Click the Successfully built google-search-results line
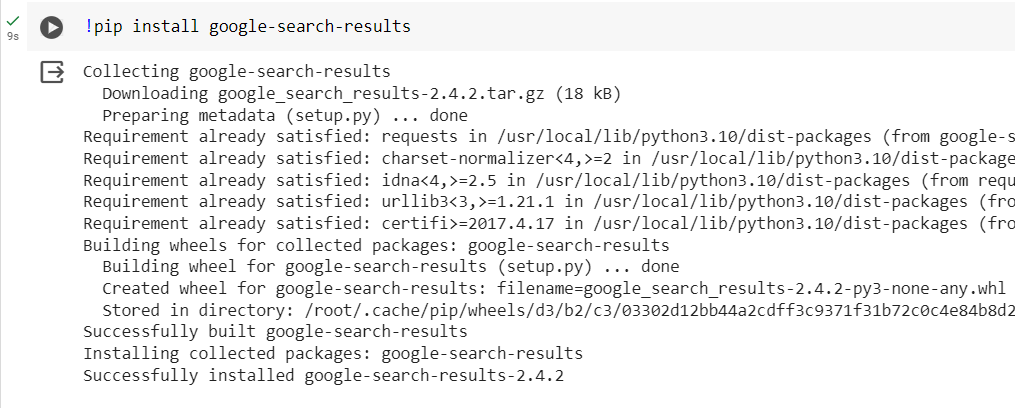 (275, 332)
